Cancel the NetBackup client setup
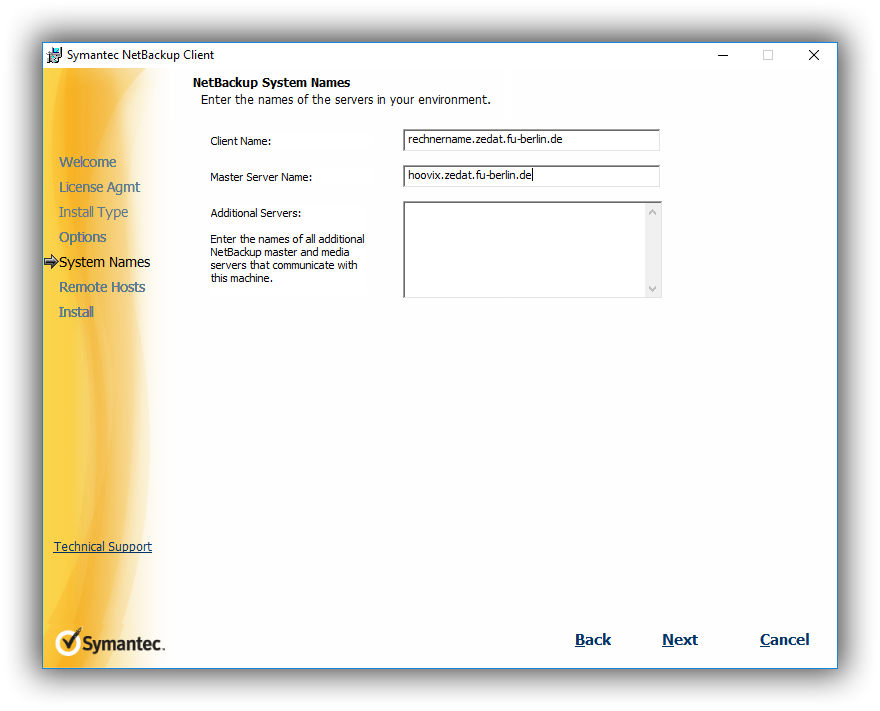This screenshot has width=880, height=711. [785, 640]
